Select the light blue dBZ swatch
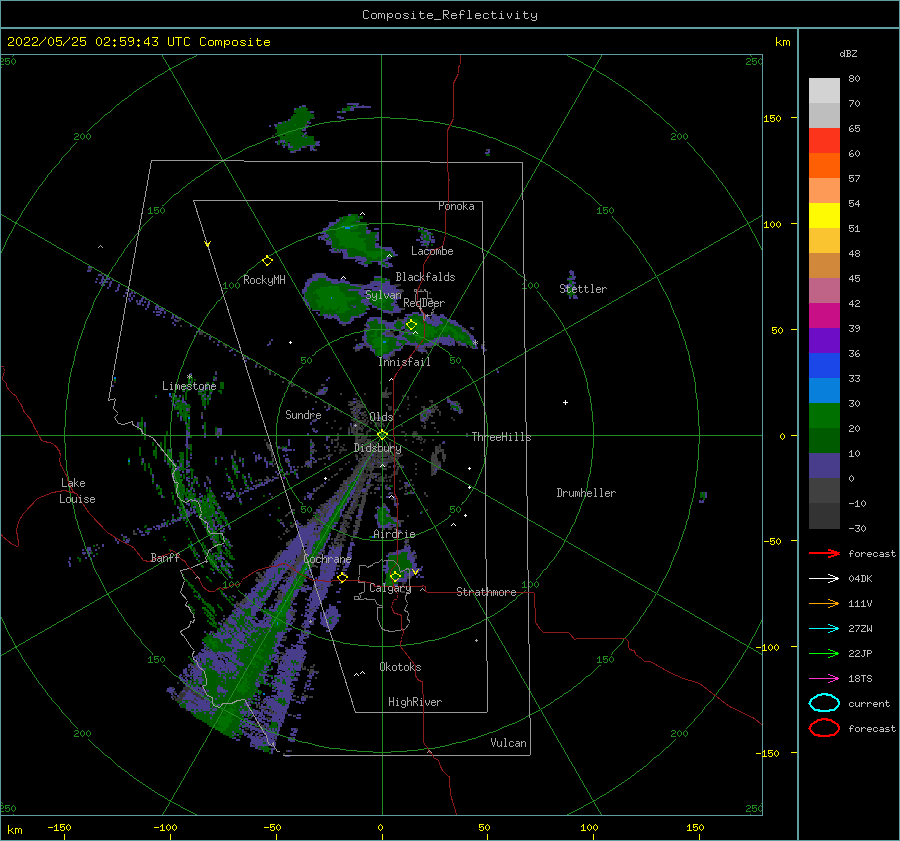 pyautogui.click(x=824, y=391)
